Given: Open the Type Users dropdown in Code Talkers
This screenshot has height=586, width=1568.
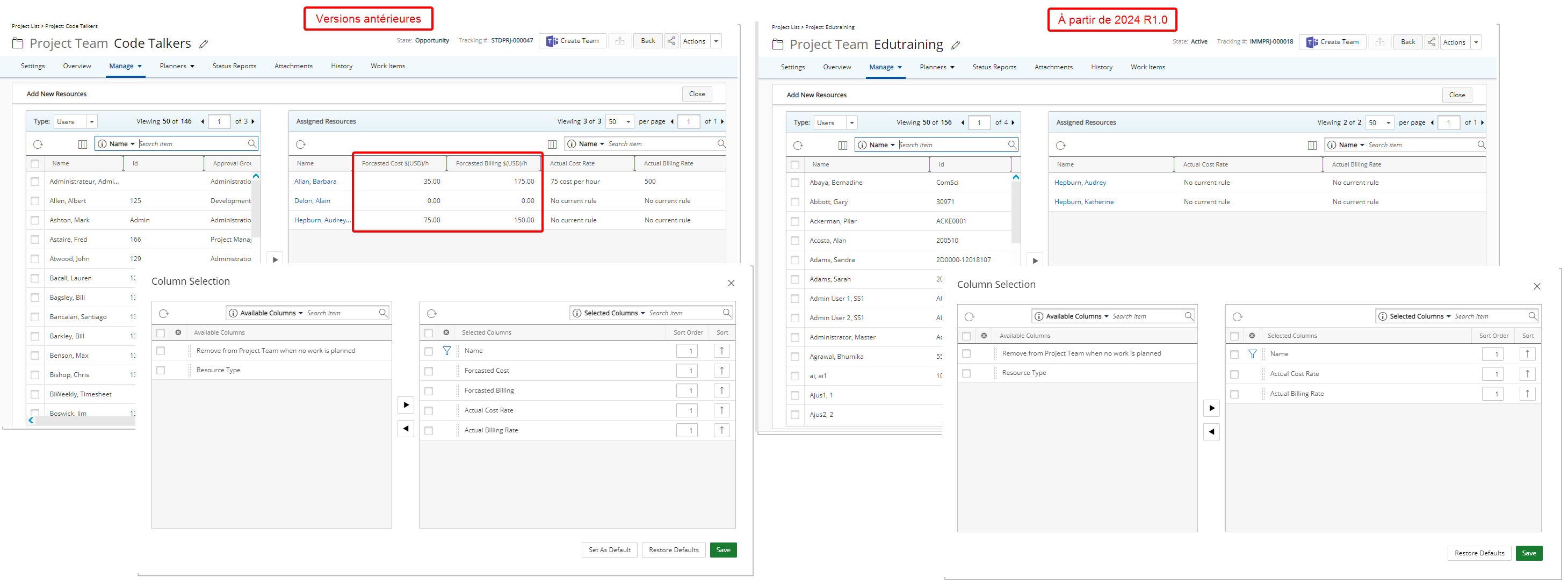Looking at the screenshot, I should (91, 122).
